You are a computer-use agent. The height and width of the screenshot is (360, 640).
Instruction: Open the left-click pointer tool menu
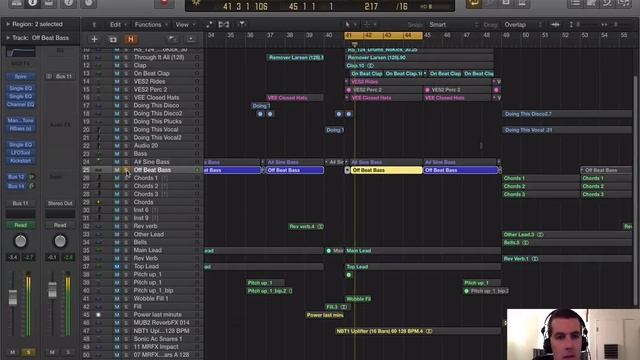point(350,24)
